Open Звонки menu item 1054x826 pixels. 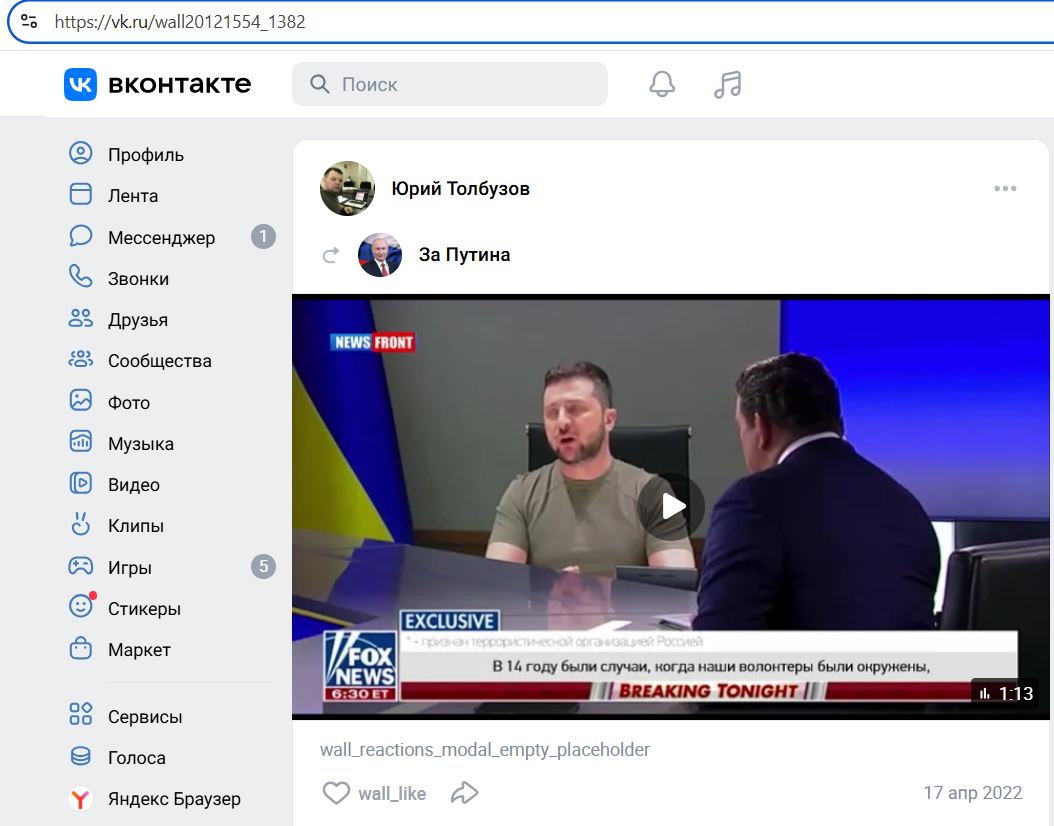coord(138,278)
